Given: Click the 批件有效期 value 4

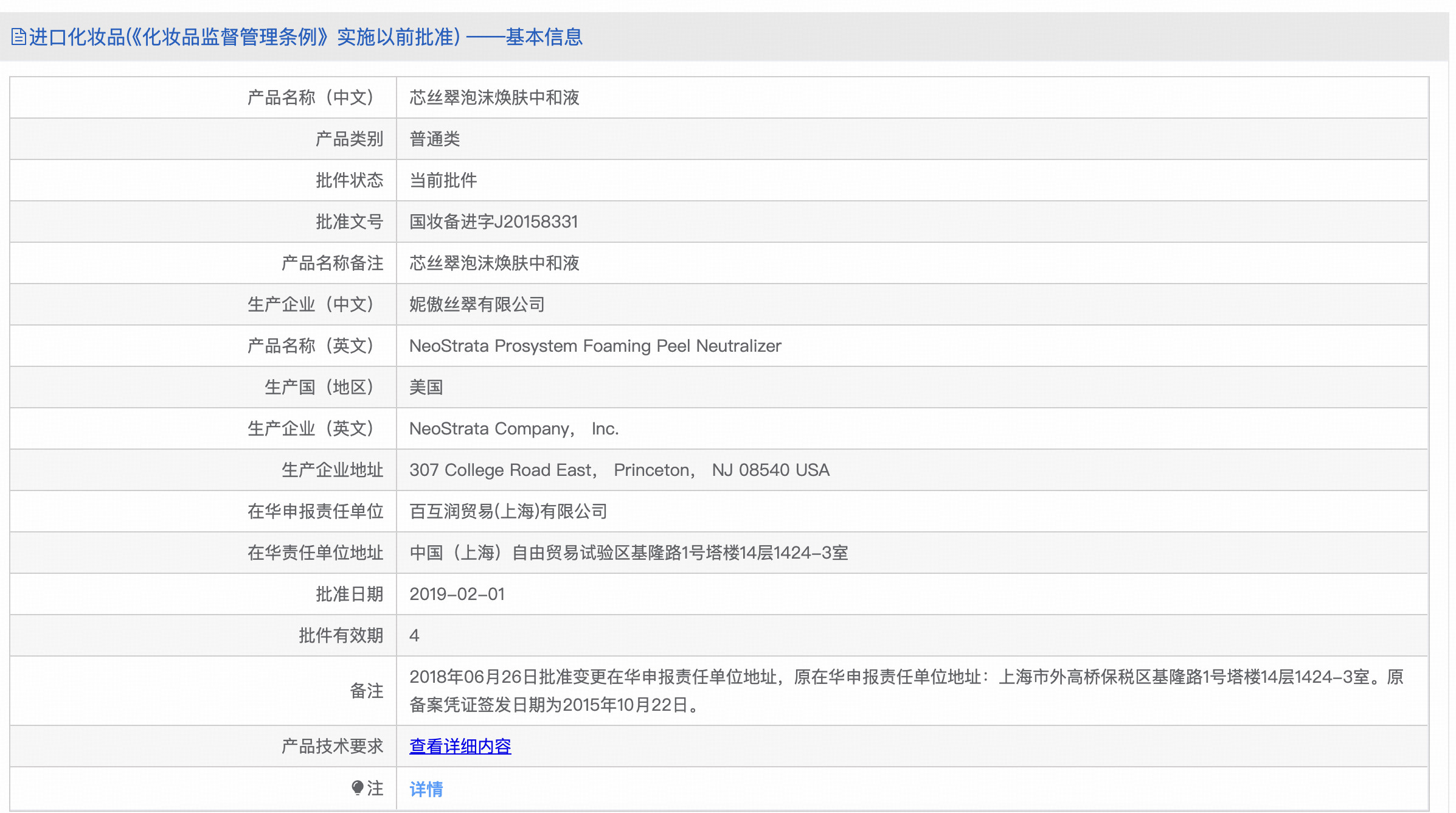Looking at the screenshot, I should 414,635.
